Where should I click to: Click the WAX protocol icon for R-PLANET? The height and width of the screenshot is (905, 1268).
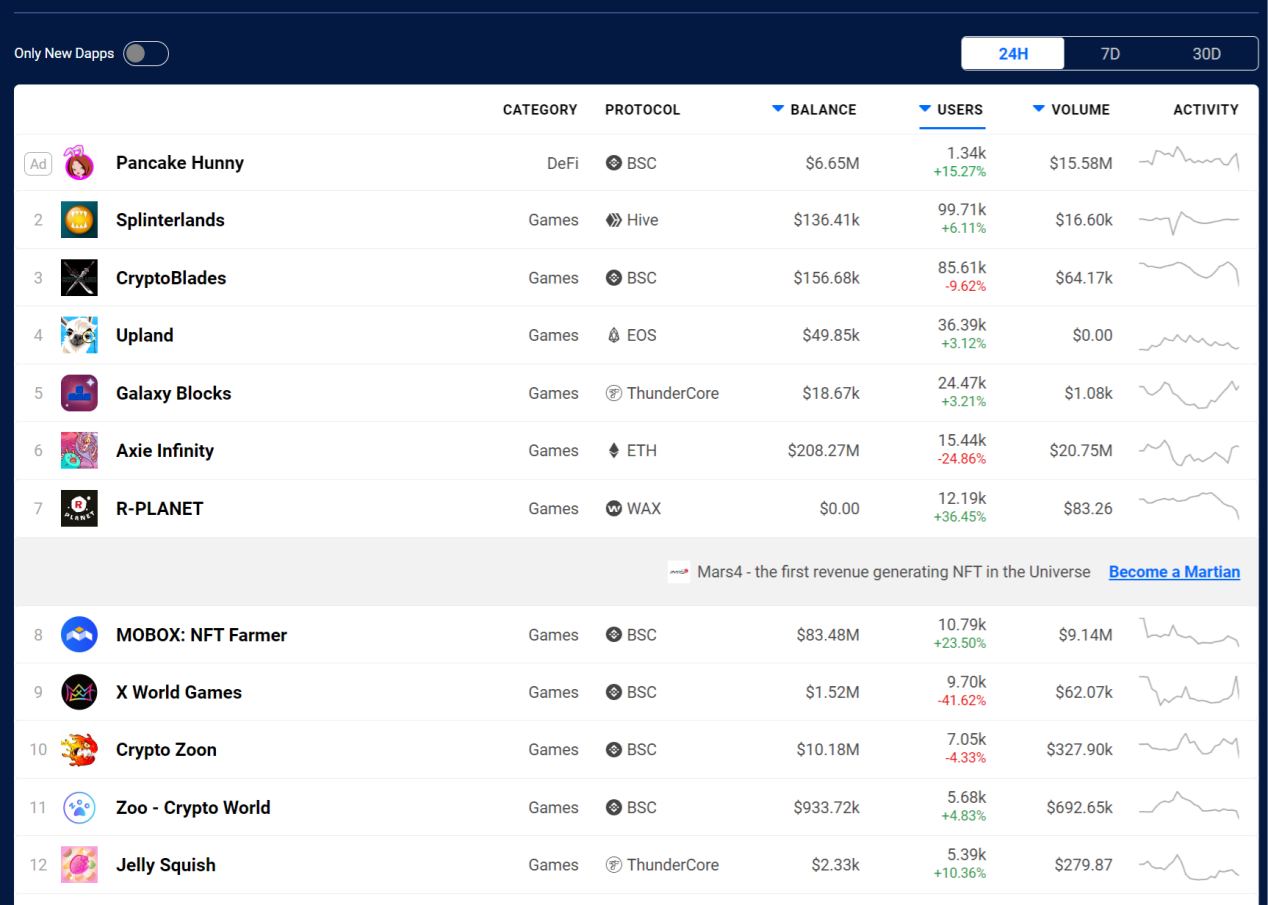click(x=614, y=508)
